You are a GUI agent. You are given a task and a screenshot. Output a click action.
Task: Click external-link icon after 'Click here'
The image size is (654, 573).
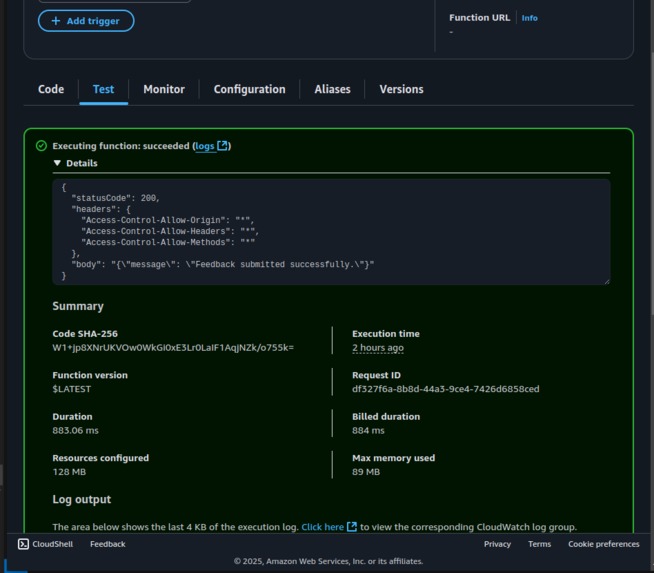click(352, 527)
